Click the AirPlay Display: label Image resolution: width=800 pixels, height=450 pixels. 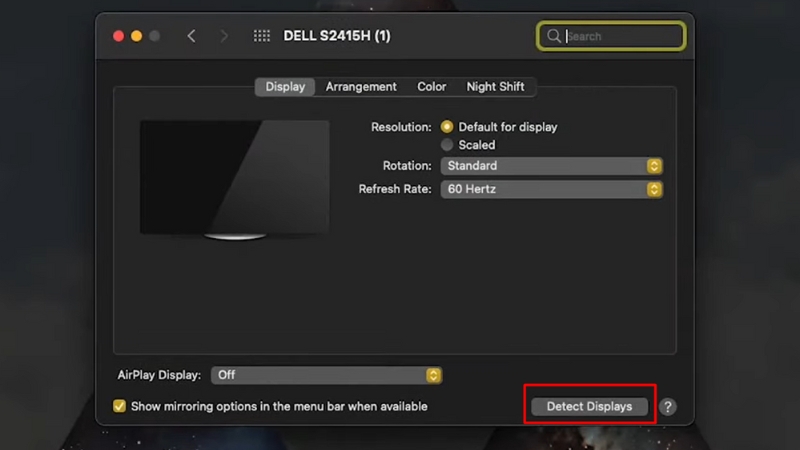tap(159, 376)
